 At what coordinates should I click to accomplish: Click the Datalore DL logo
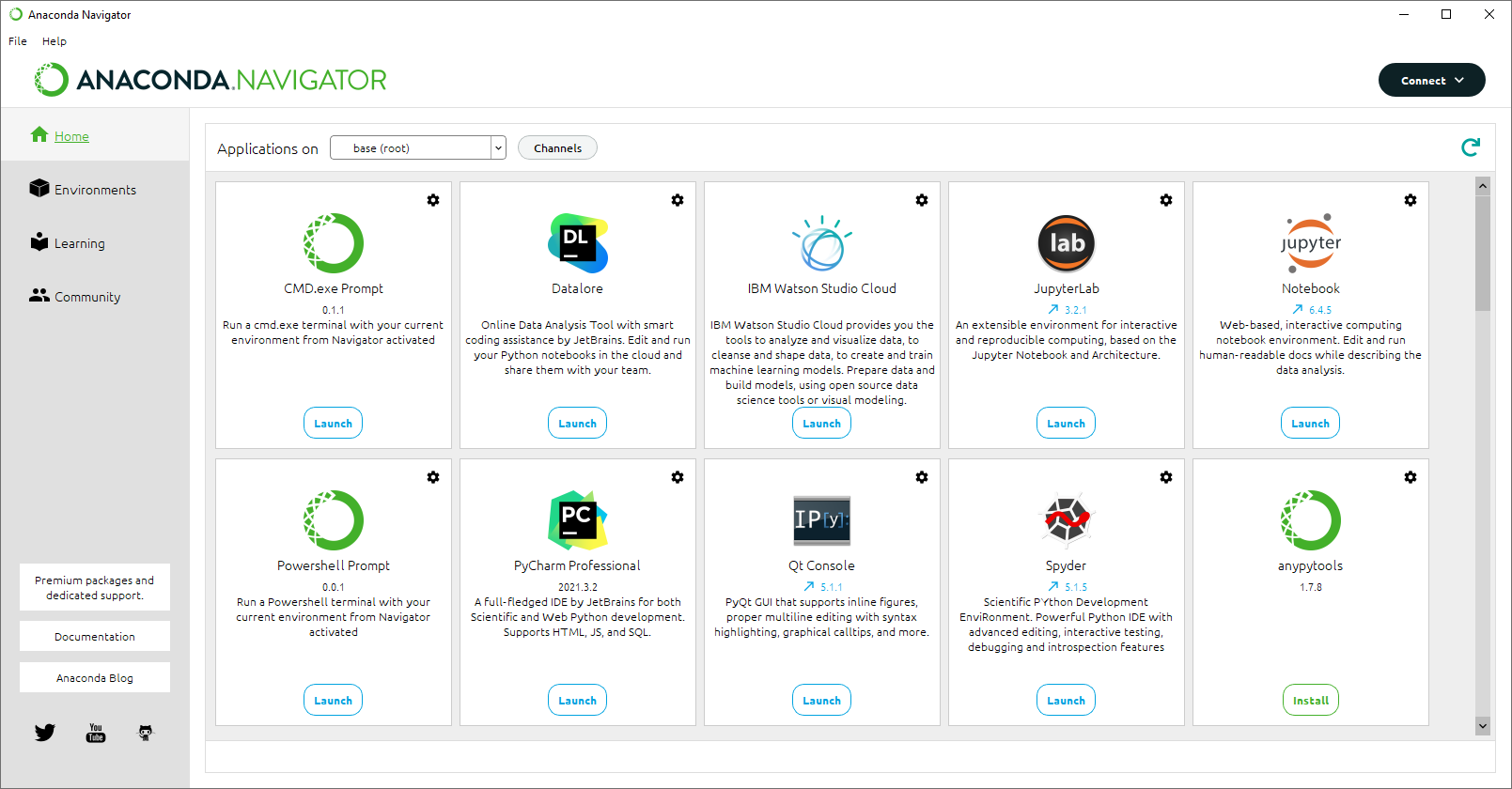click(x=578, y=243)
